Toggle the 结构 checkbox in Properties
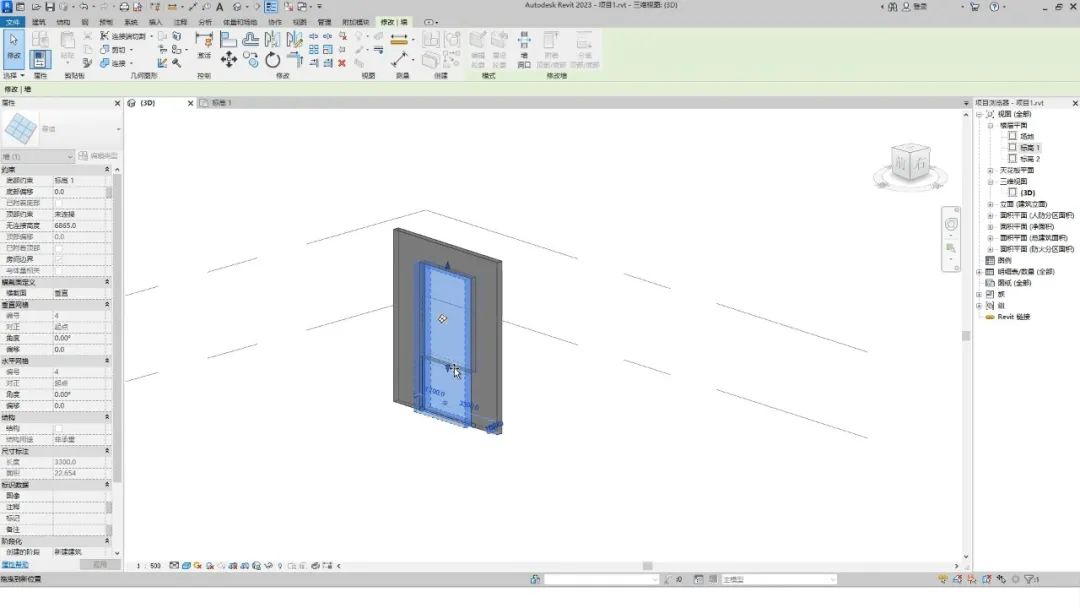 pyautogui.click(x=59, y=428)
